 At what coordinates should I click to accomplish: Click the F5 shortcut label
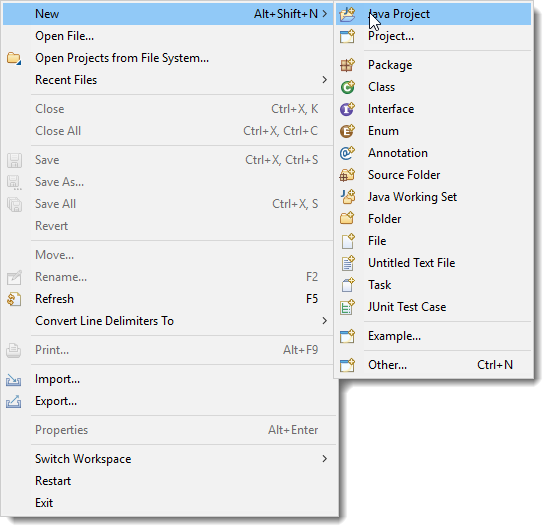coord(312,299)
